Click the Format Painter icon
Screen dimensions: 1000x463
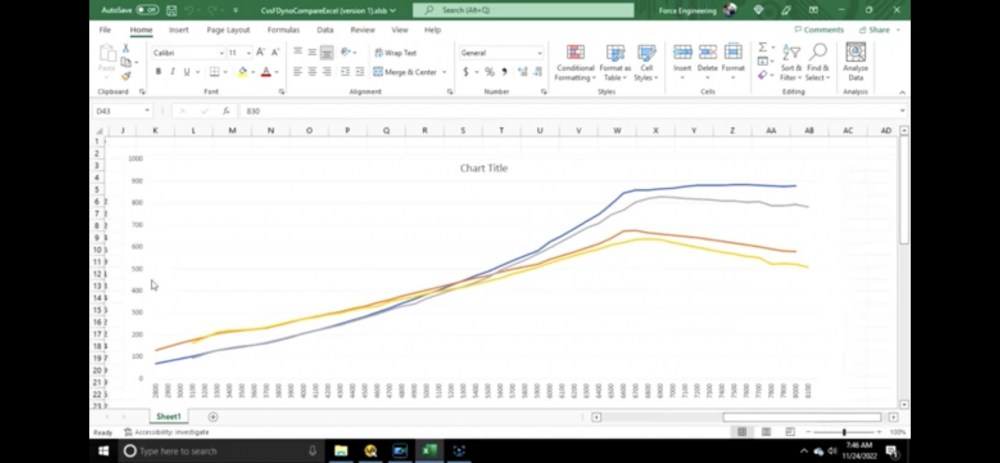(x=126, y=76)
